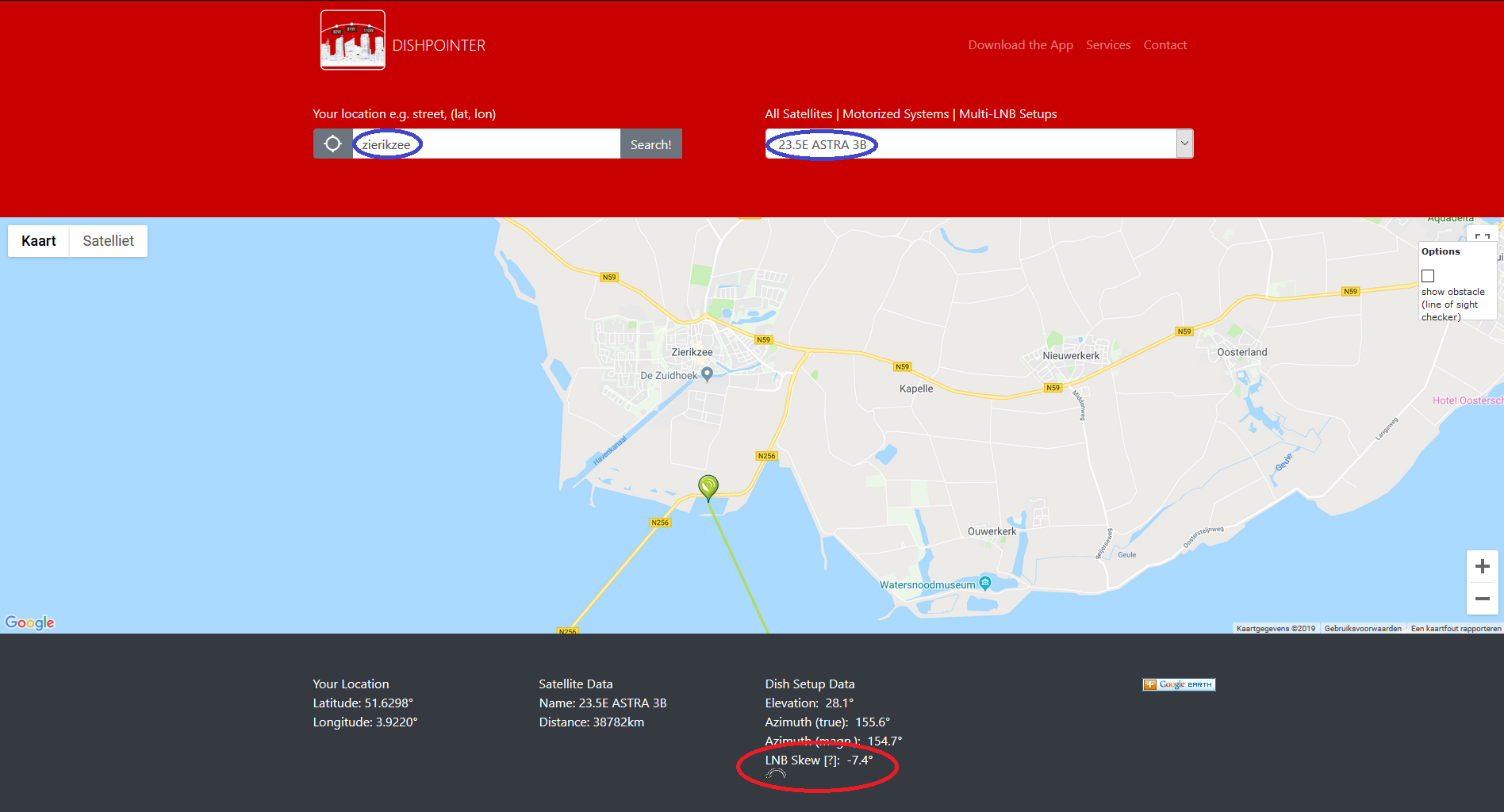This screenshot has height=812, width=1504.
Task: Click the Hotel Oostersch label
Action: [x=1468, y=400]
